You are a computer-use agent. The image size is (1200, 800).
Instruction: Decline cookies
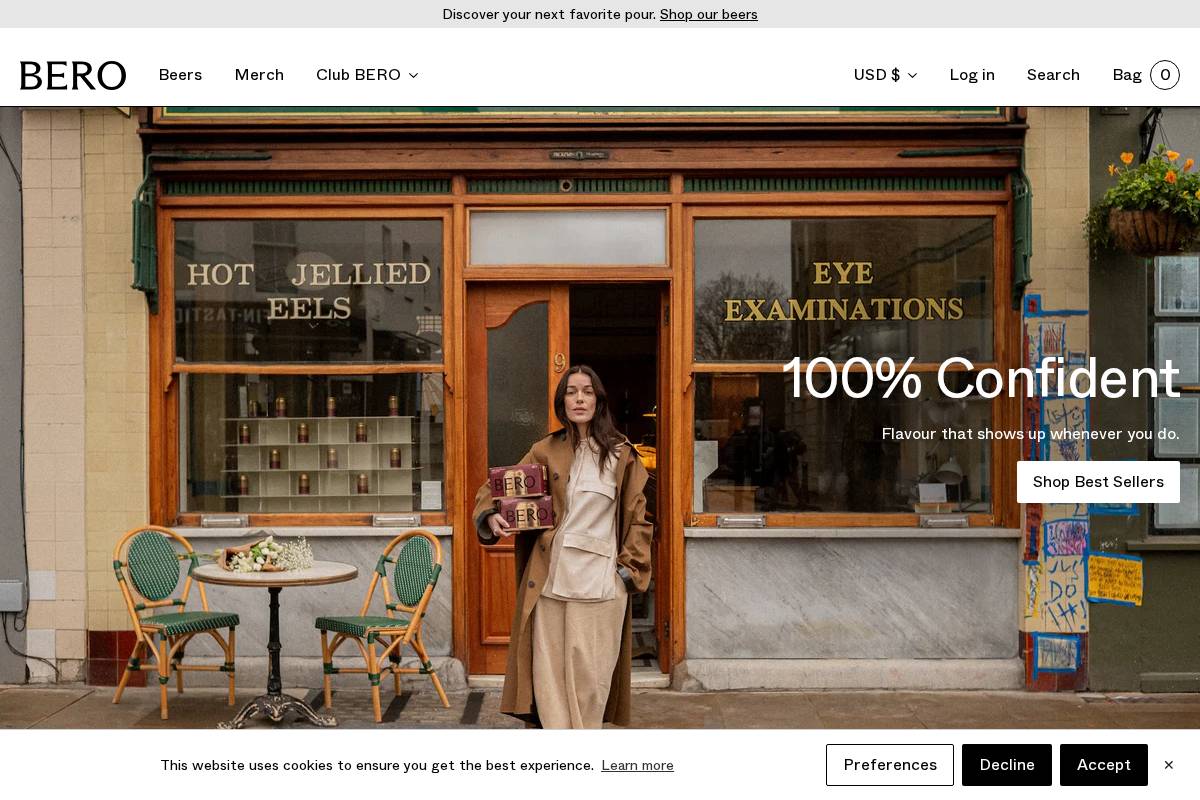point(1007,765)
